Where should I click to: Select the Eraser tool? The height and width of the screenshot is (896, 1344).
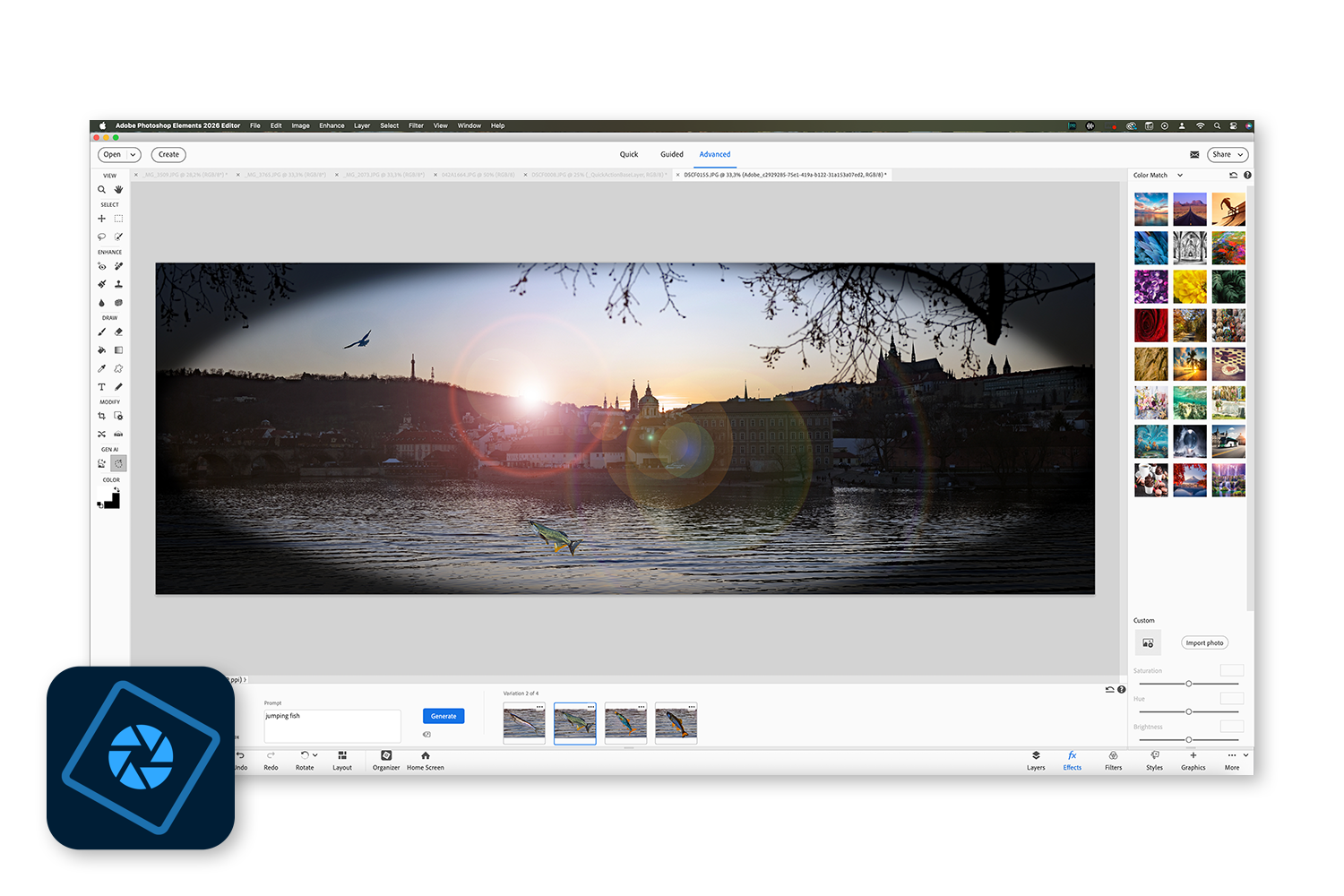point(118,332)
